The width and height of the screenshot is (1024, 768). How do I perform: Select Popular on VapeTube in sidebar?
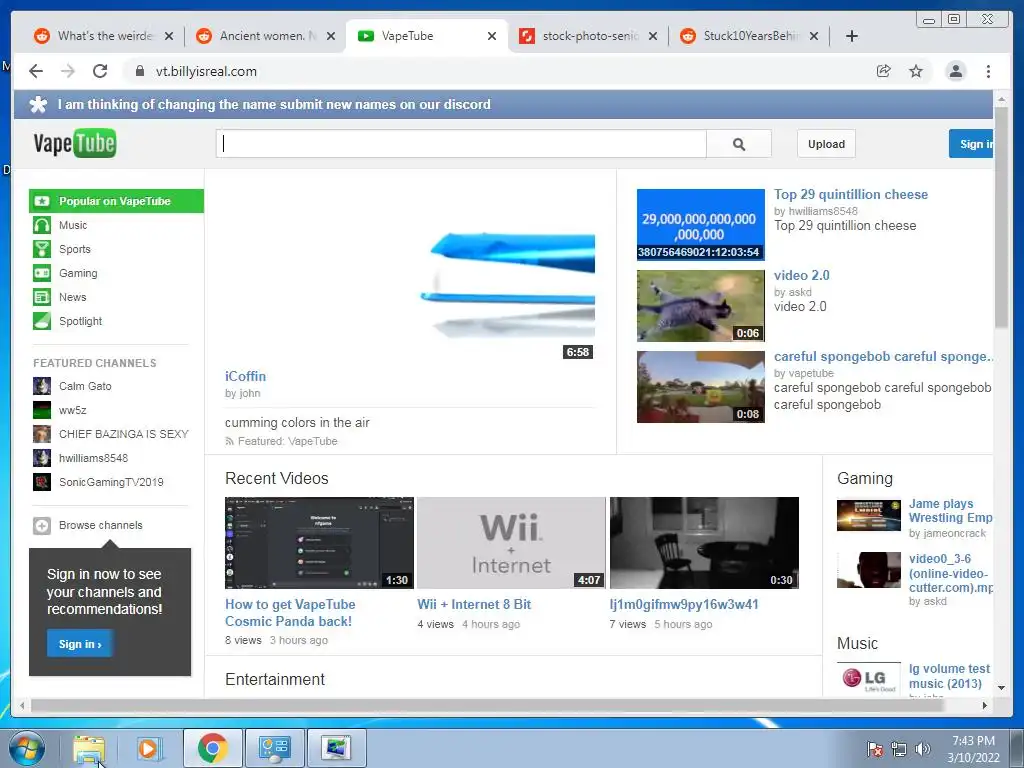[116, 201]
